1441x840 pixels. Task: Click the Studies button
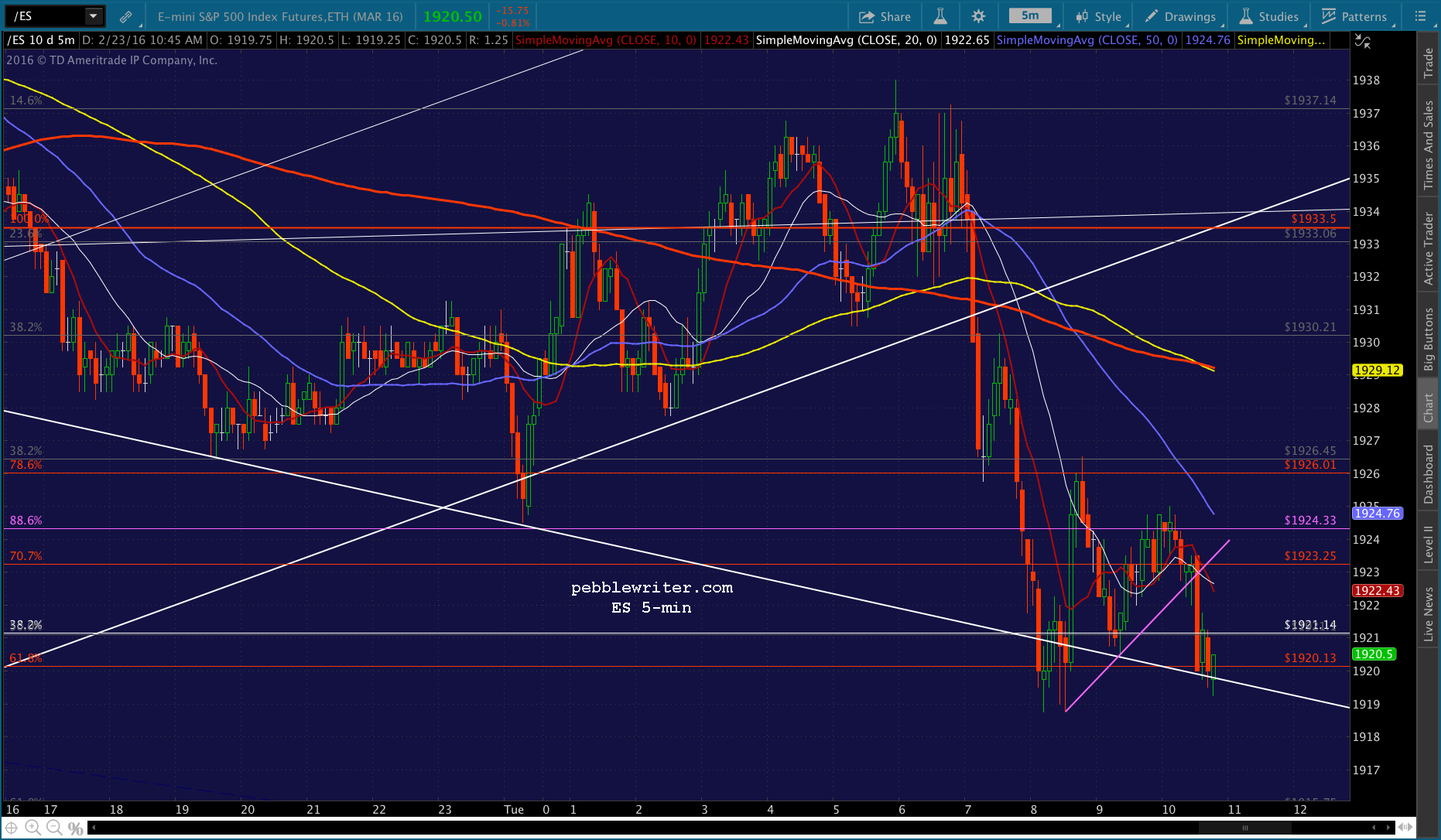point(1269,16)
